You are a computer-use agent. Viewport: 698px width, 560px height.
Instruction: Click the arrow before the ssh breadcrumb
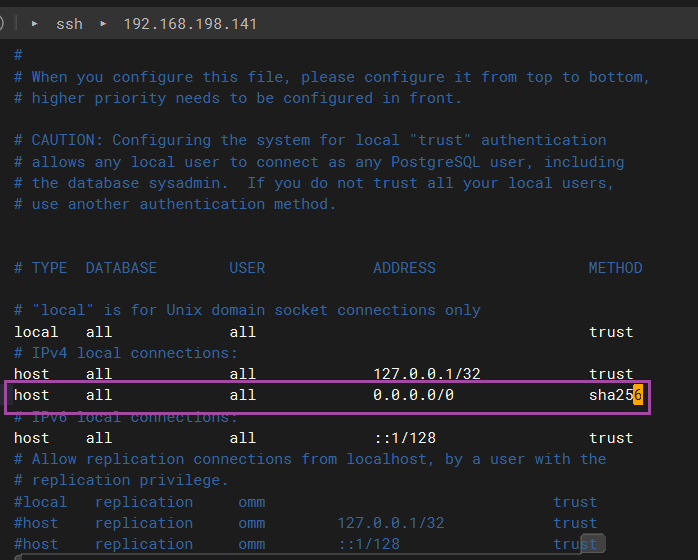point(35,24)
